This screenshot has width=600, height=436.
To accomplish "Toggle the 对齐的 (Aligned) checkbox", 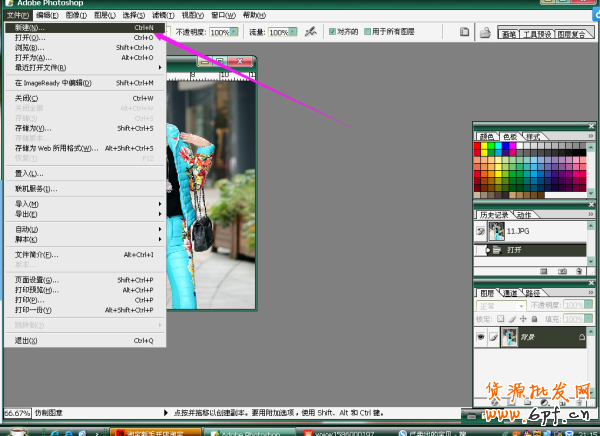I will 333,32.
